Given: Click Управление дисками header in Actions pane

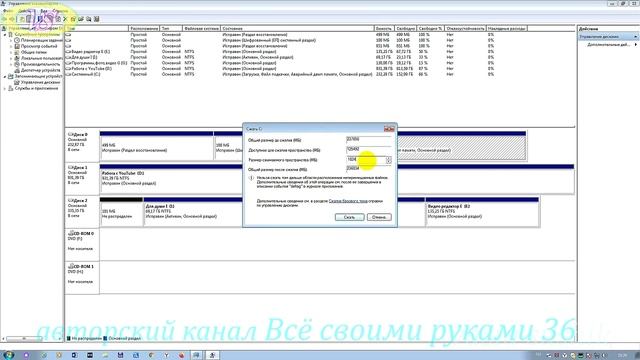Looking at the screenshot, I should point(608,37).
